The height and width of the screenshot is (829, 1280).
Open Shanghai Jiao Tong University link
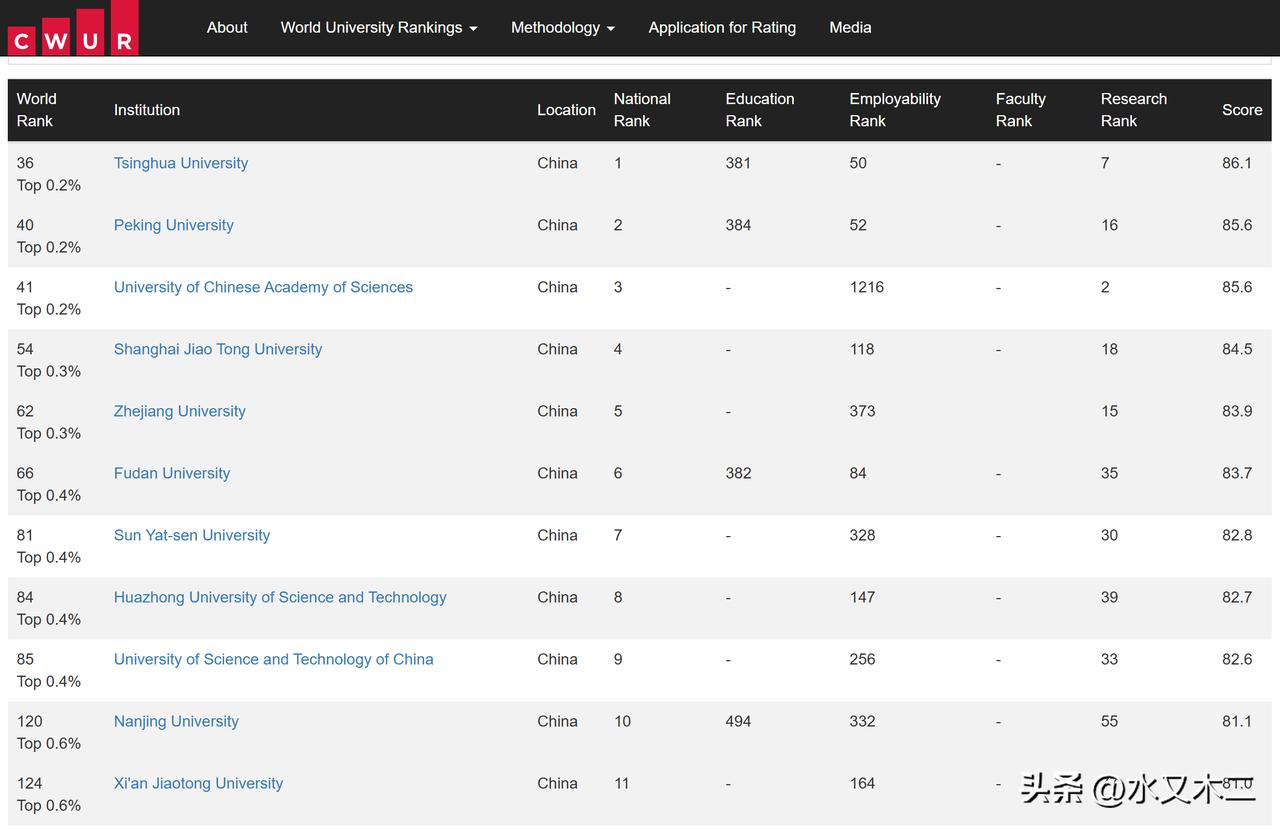218,349
